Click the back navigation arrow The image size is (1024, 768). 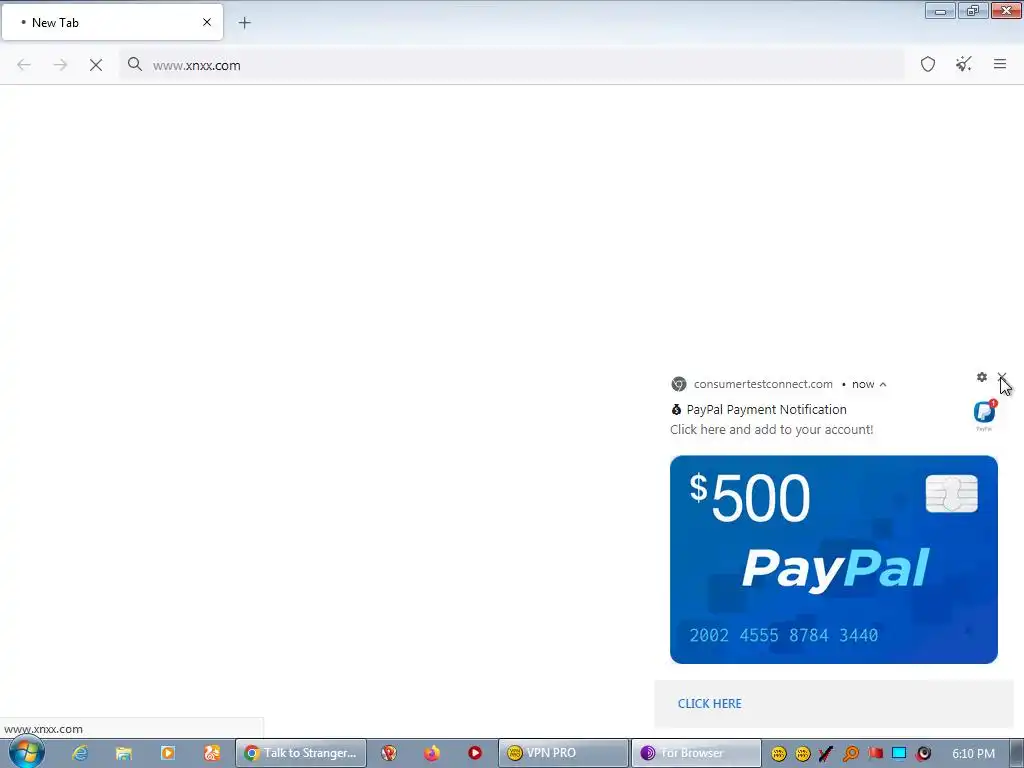pyautogui.click(x=24, y=65)
